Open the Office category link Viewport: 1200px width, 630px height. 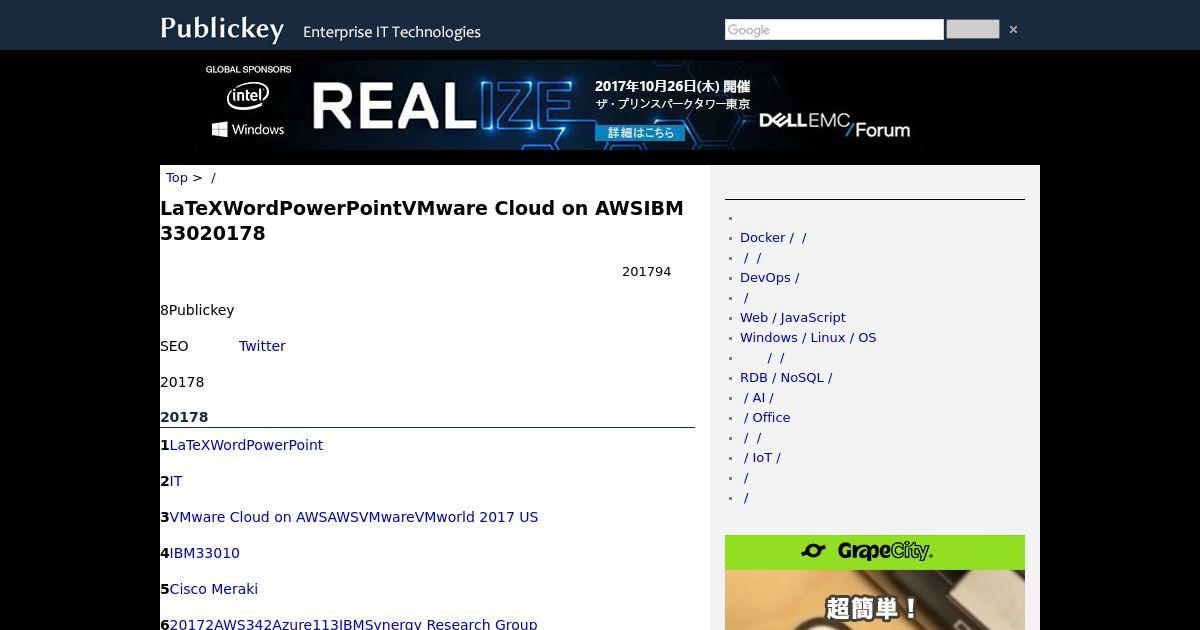click(x=765, y=418)
